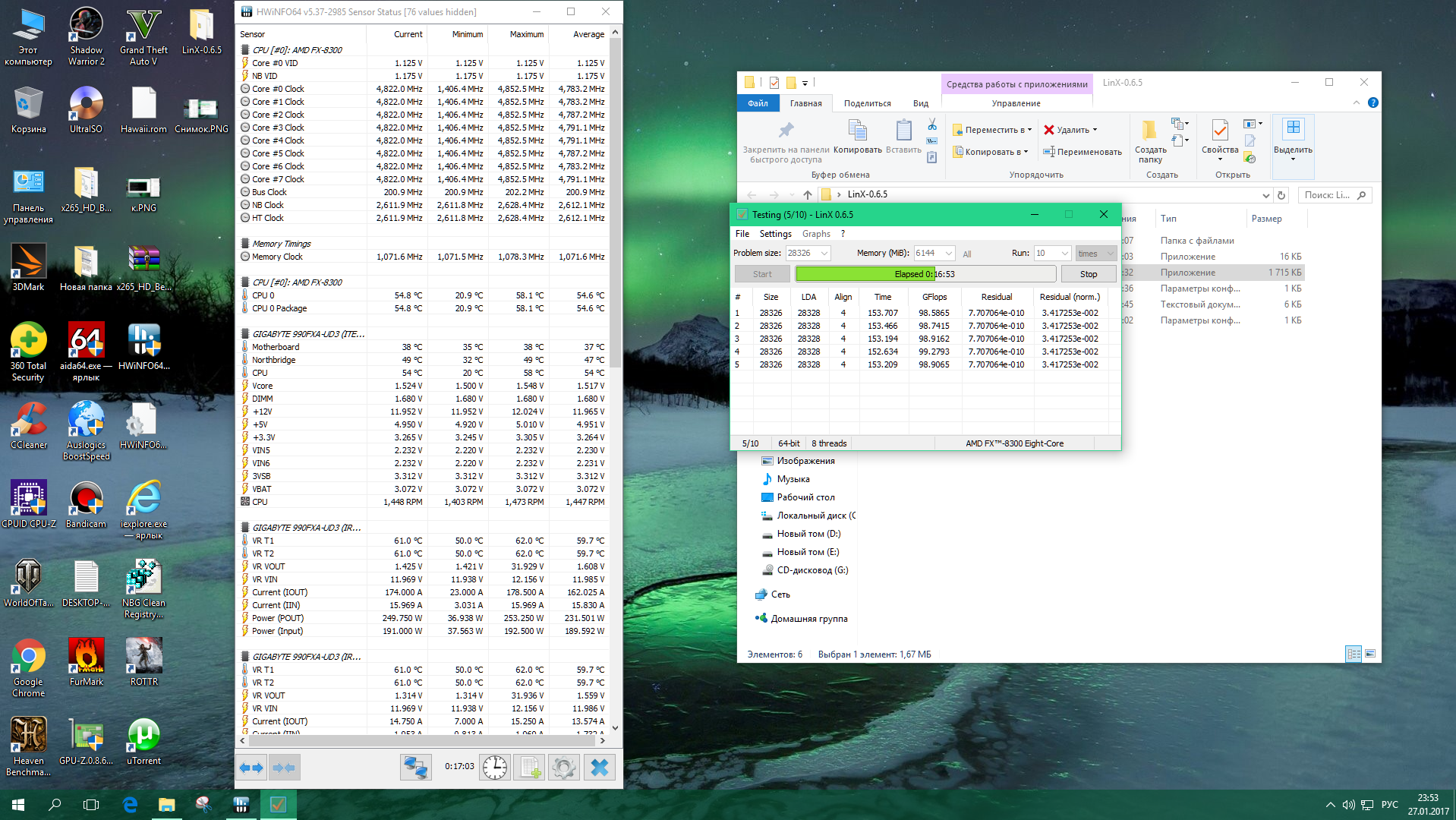Image resolution: width=1456 pixels, height=820 pixels.
Task: Switch Explorer to large thumbnails view icon
Action: pyautogui.click(x=1370, y=654)
